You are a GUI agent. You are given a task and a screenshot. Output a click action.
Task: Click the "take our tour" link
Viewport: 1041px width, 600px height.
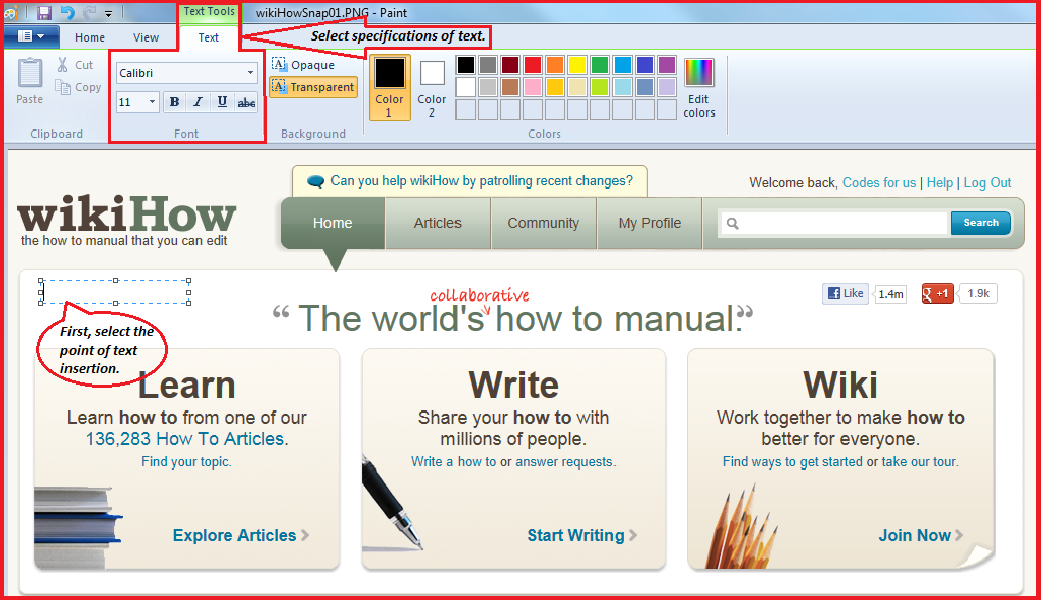click(x=920, y=461)
